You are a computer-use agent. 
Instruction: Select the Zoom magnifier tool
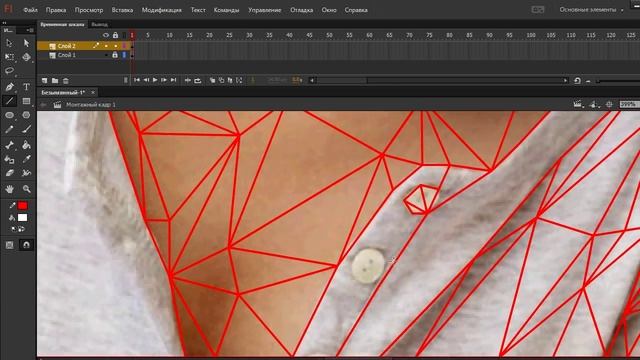click(x=26, y=189)
